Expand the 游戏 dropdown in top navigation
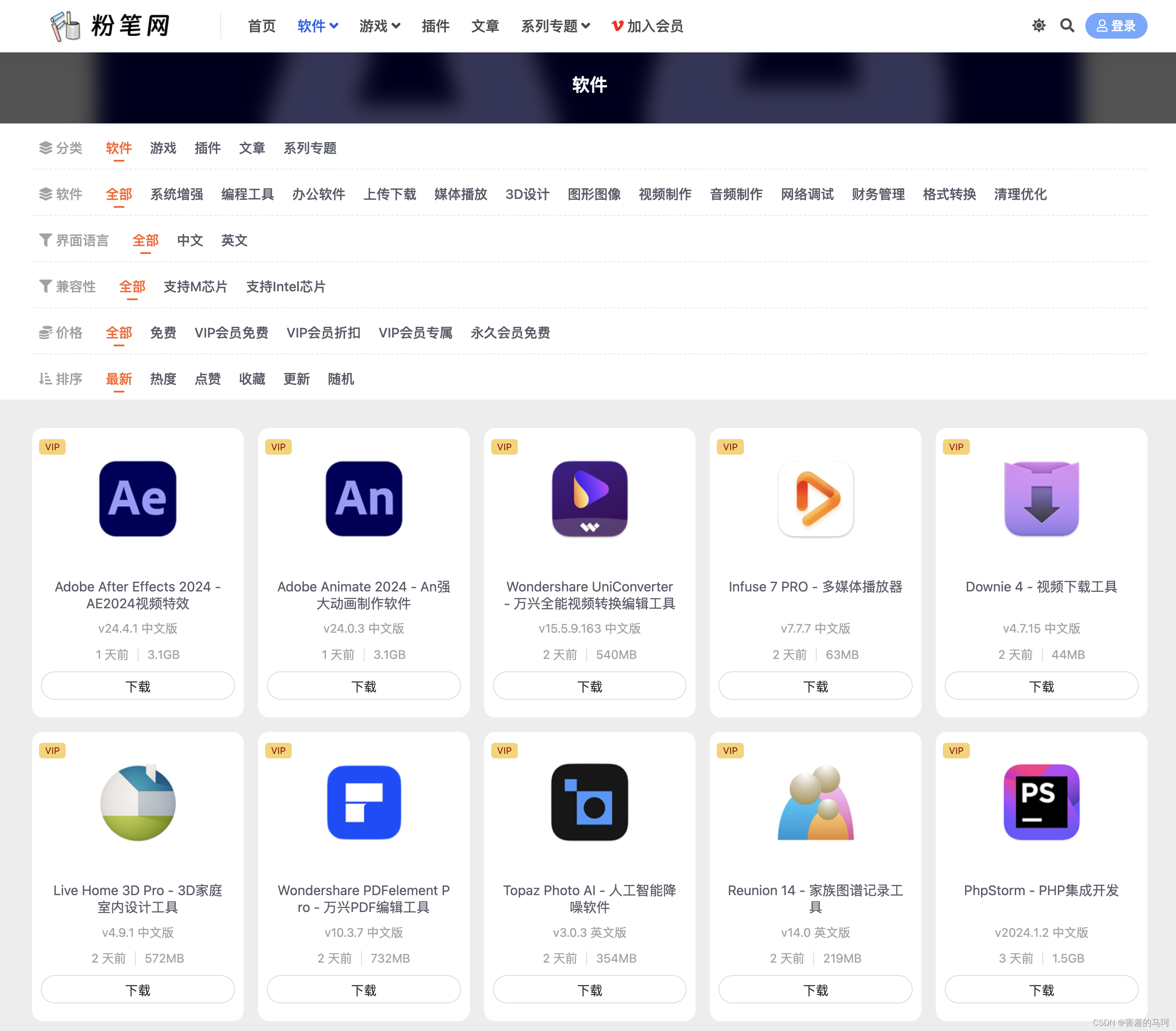Screen dimensions: 1176x1031 pyautogui.click(x=380, y=26)
